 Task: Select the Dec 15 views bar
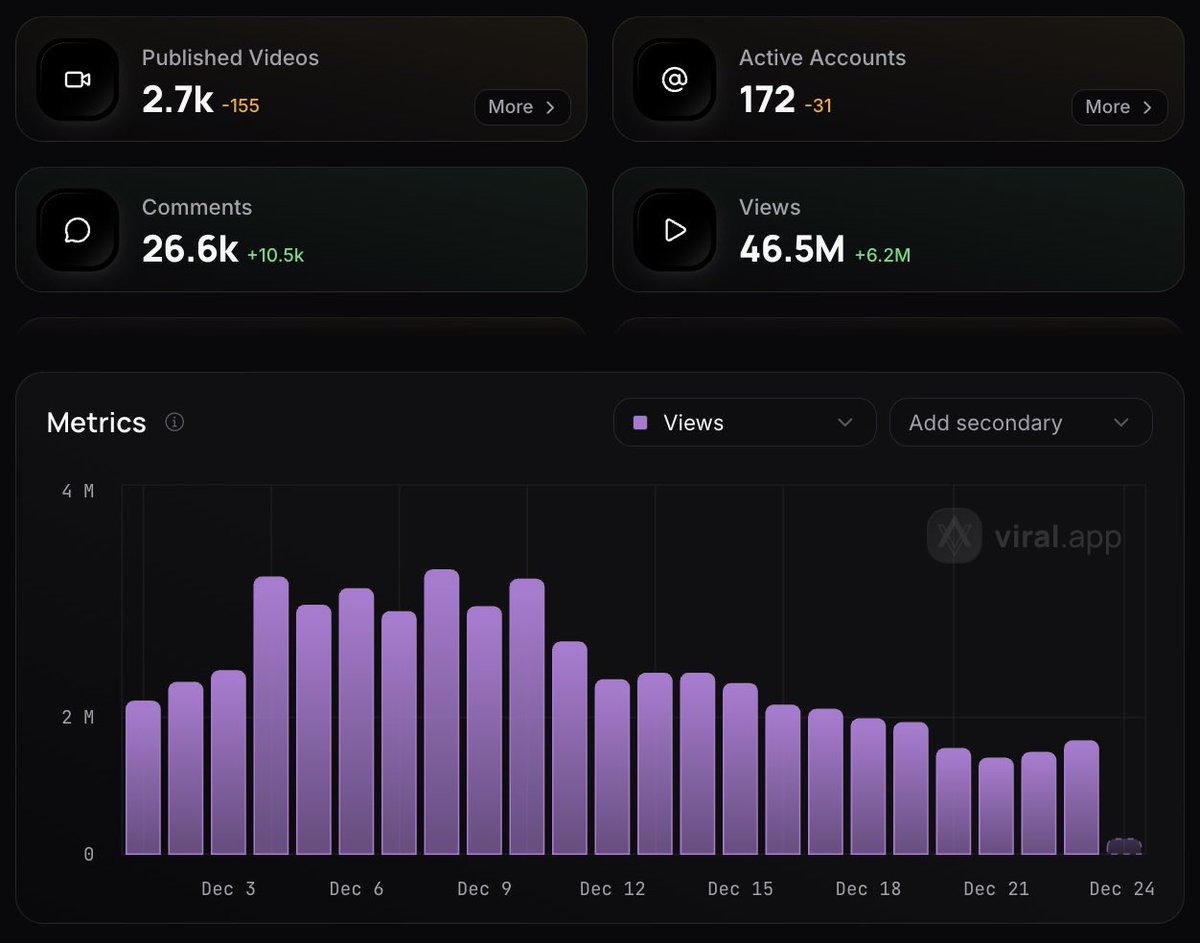(x=740, y=769)
